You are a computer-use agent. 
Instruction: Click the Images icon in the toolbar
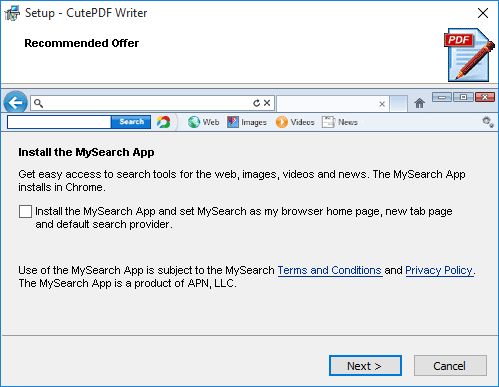click(x=233, y=122)
